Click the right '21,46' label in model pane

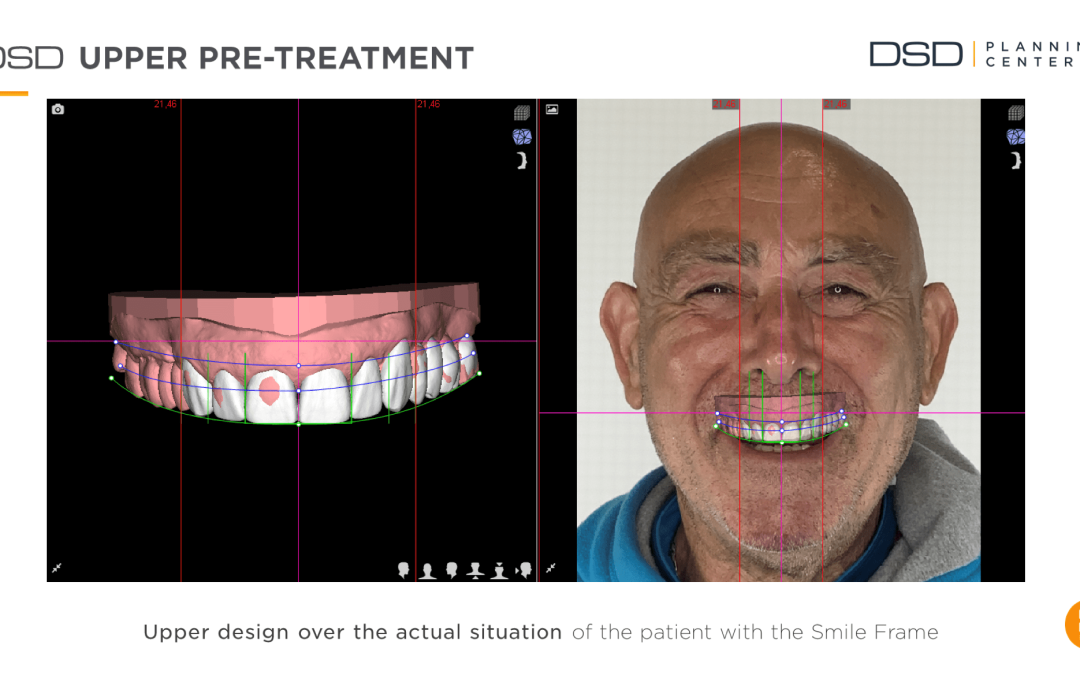coord(428,105)
